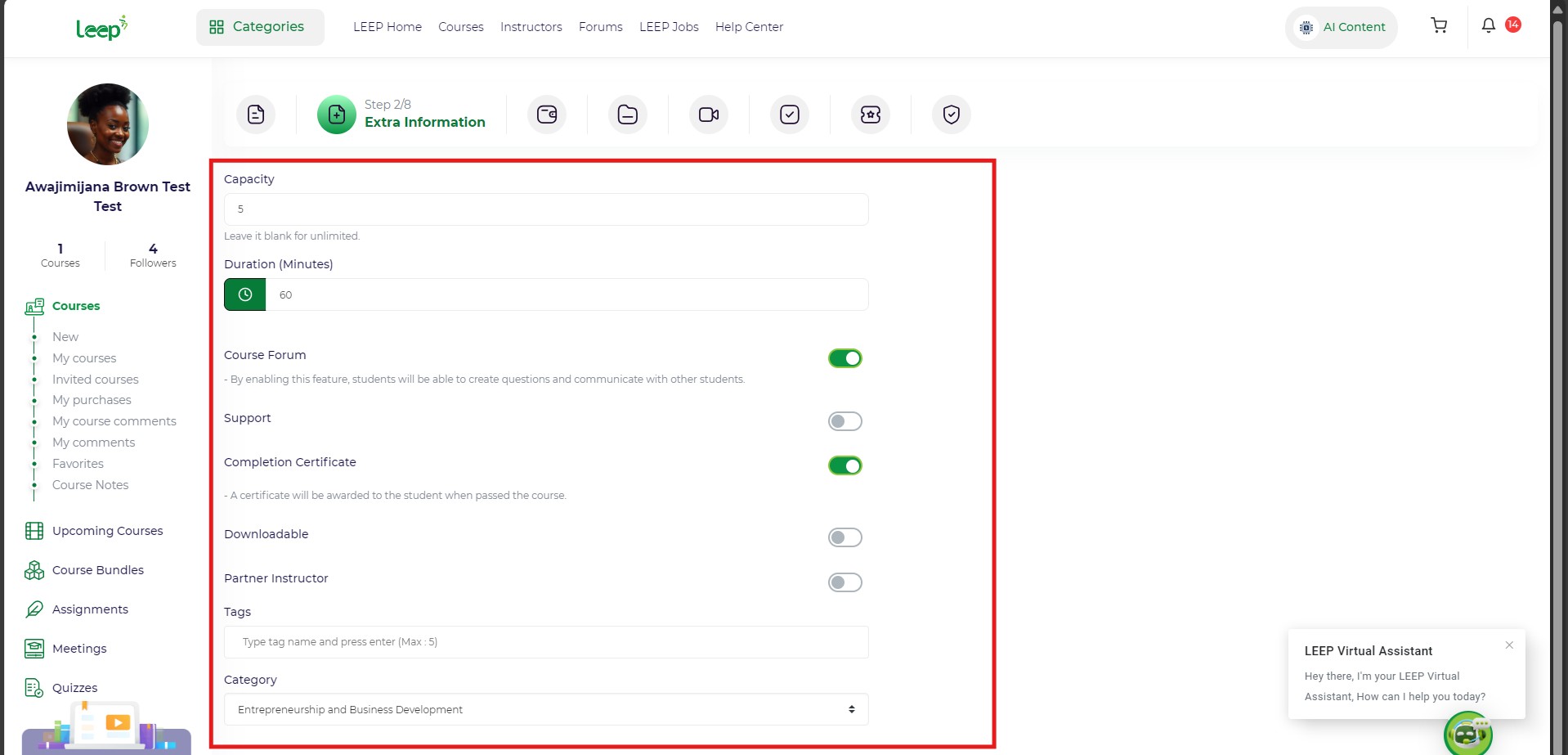
Task: Open the chatbot robot icon
Action: [x=1467, y=734]
